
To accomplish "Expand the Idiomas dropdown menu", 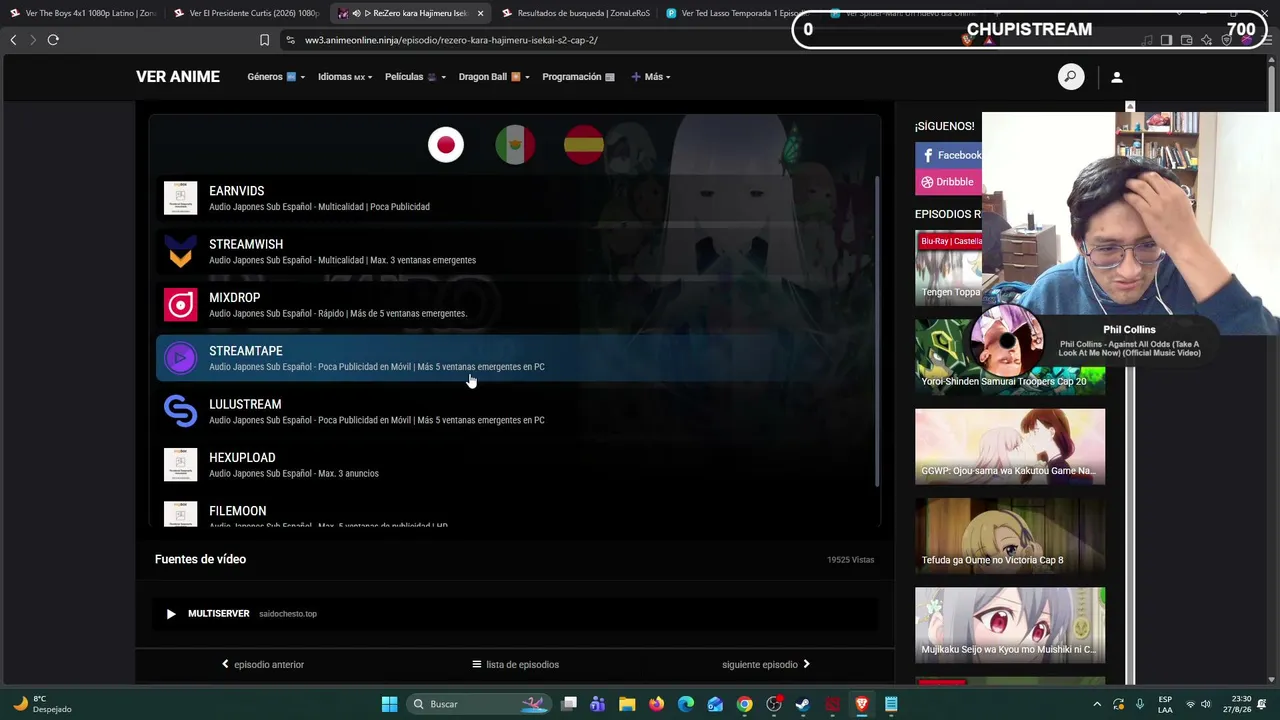I will pyautogui.click(x=345, y=77).
